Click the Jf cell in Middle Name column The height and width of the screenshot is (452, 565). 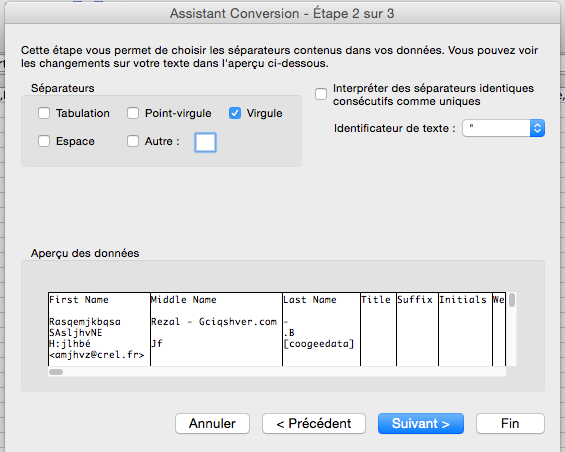tap(157, 344)
